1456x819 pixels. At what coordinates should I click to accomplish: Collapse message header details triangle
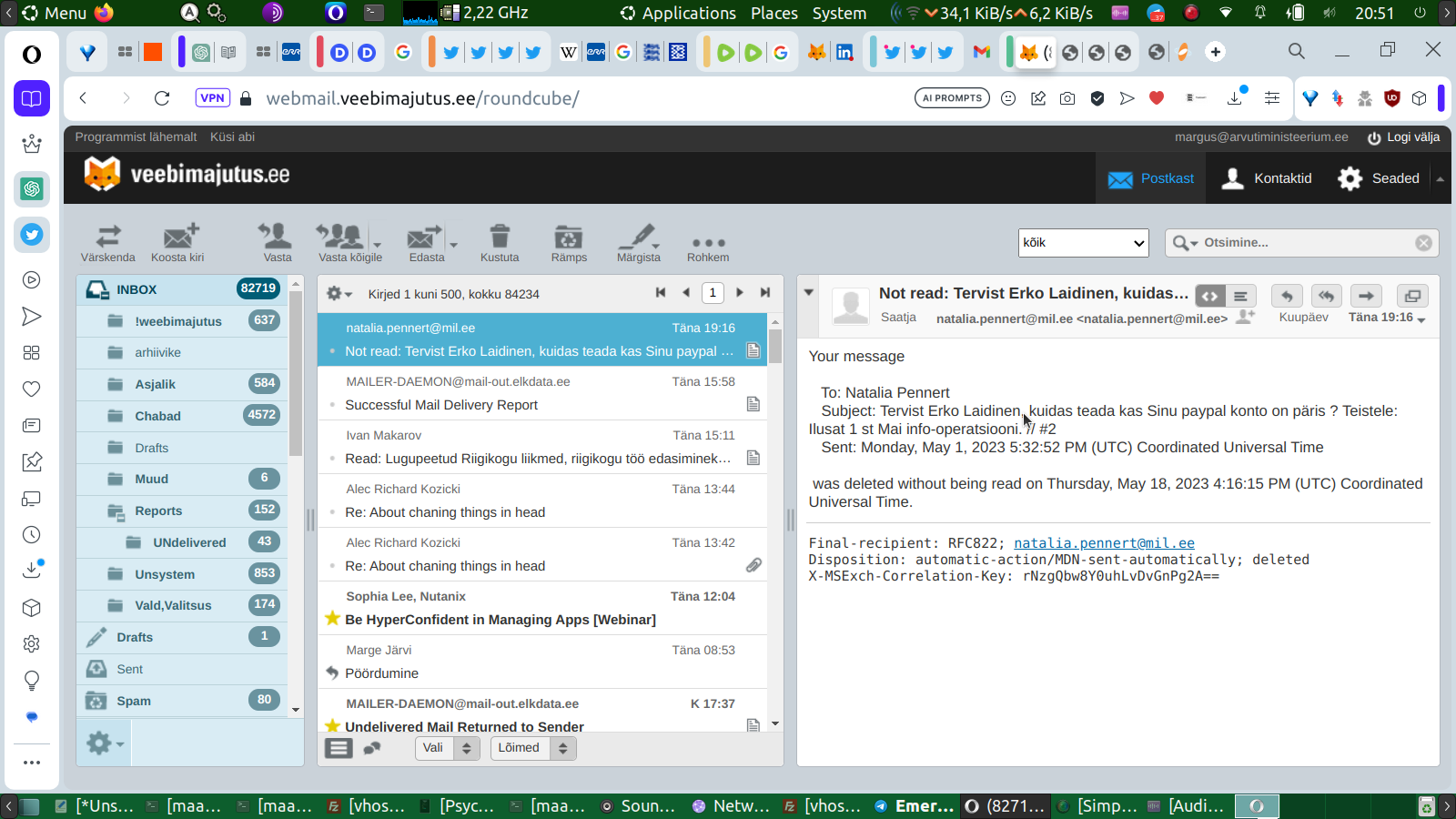click(x=808, y=292)
